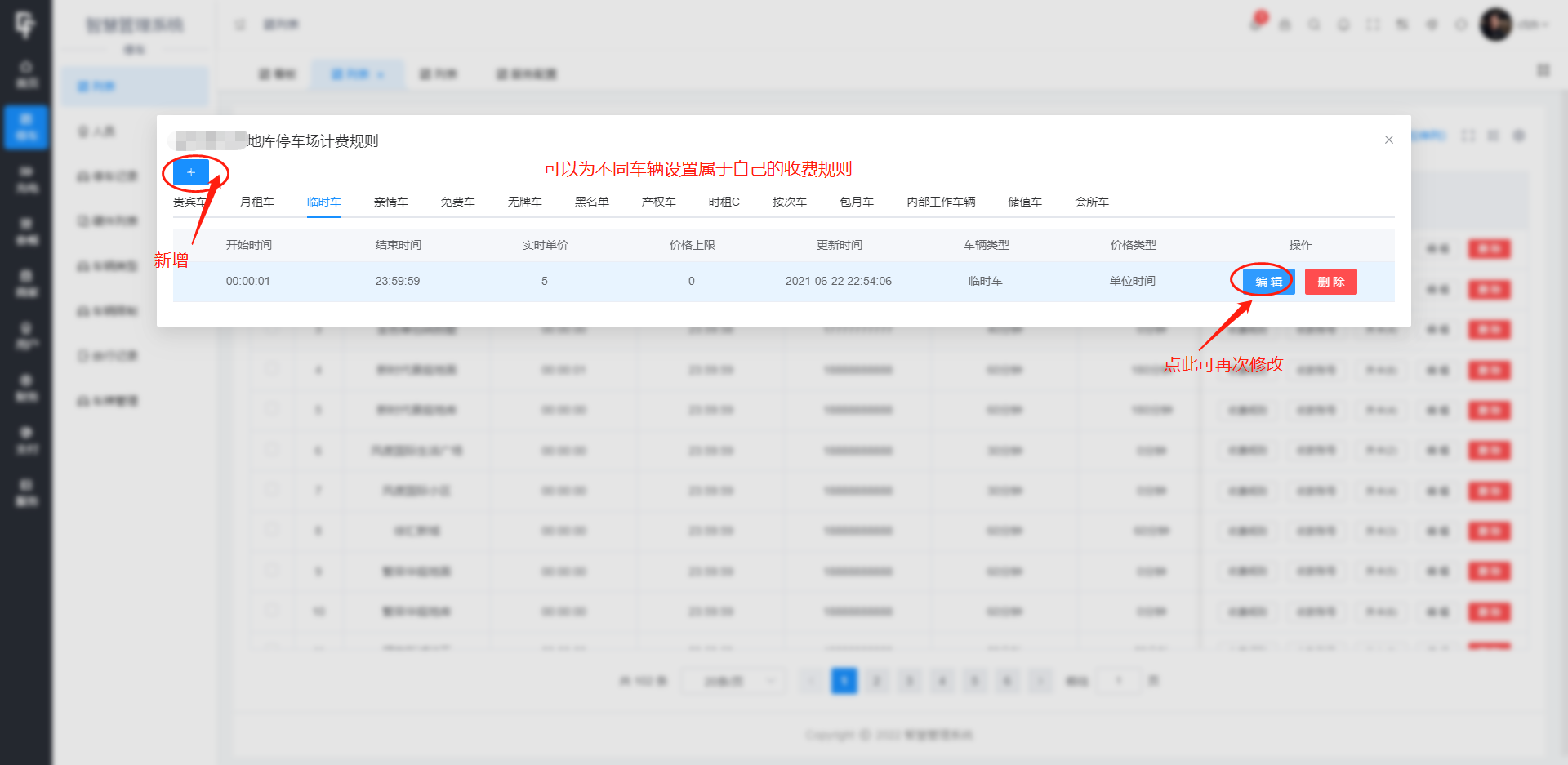Viewport: 1568px width, 765px height.
Task: Switch to the 会所车 tab
Action: pyautogui.click(x=1092, y=202)
